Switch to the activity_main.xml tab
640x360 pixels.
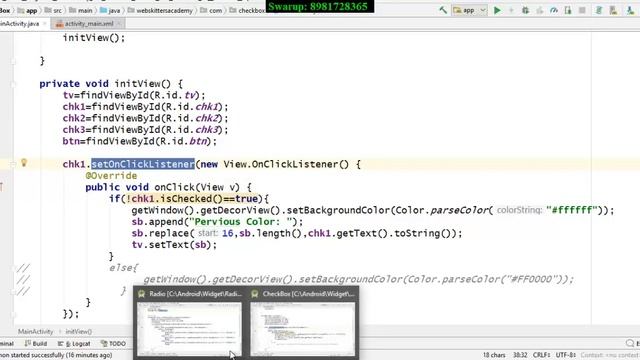[89, 24]
